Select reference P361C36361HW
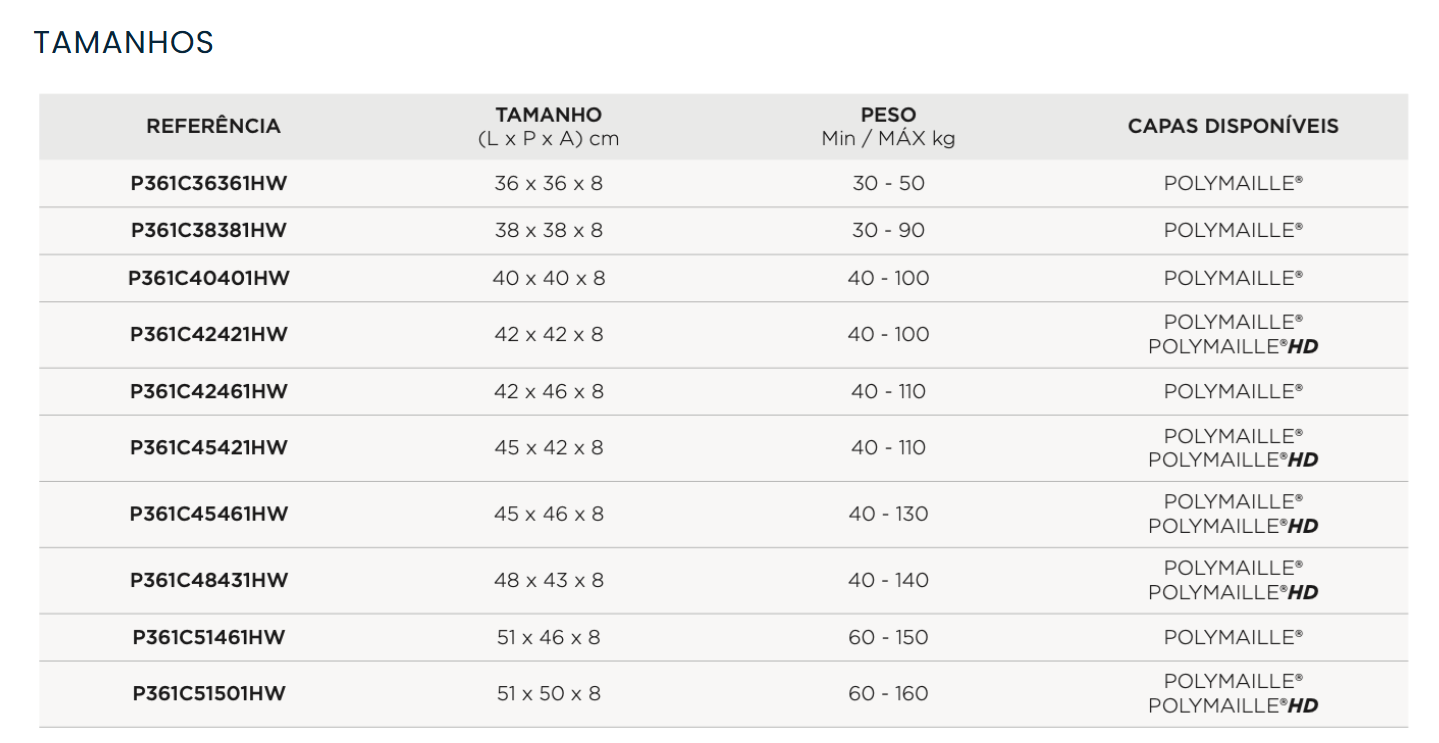This screenshot has height=743, width=1439. pyautogui.click(x=209, y=183)
